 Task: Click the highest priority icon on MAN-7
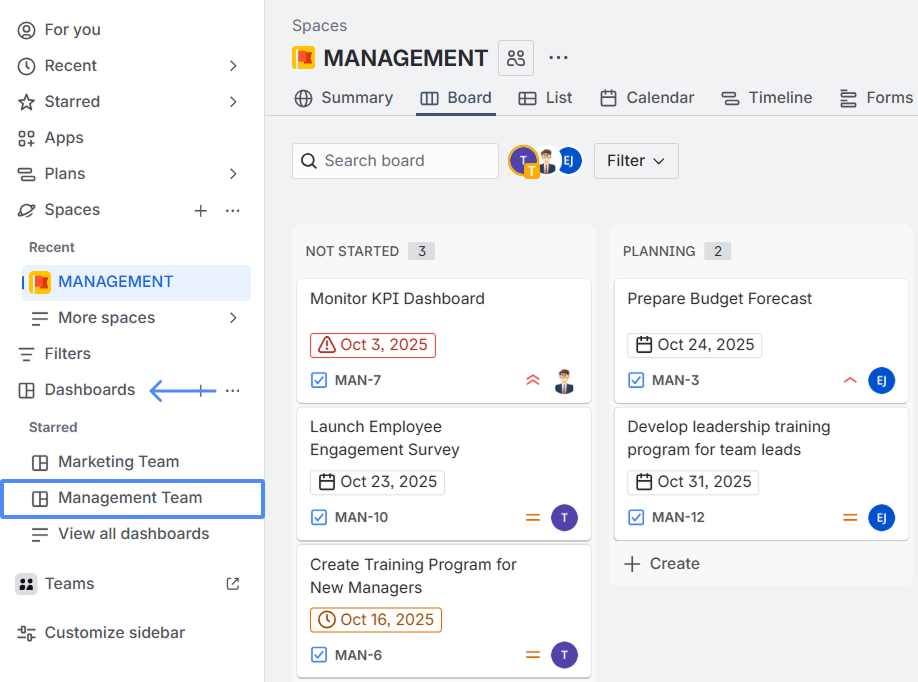pyautogui.click(x=533, y=380)
